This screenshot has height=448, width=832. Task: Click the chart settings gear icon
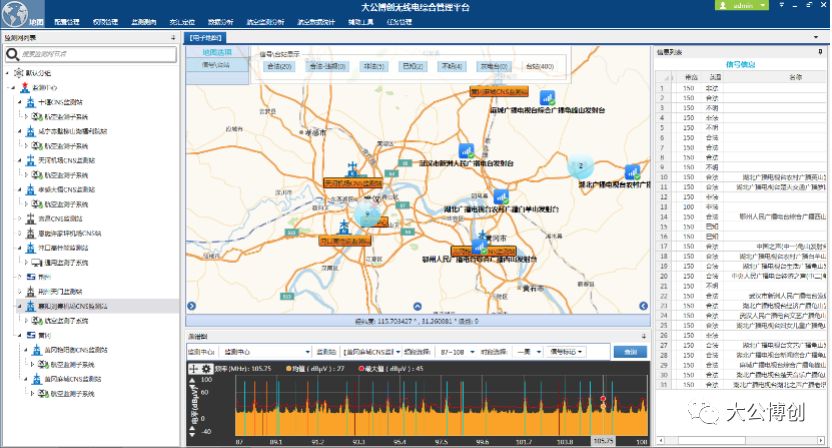208,369
